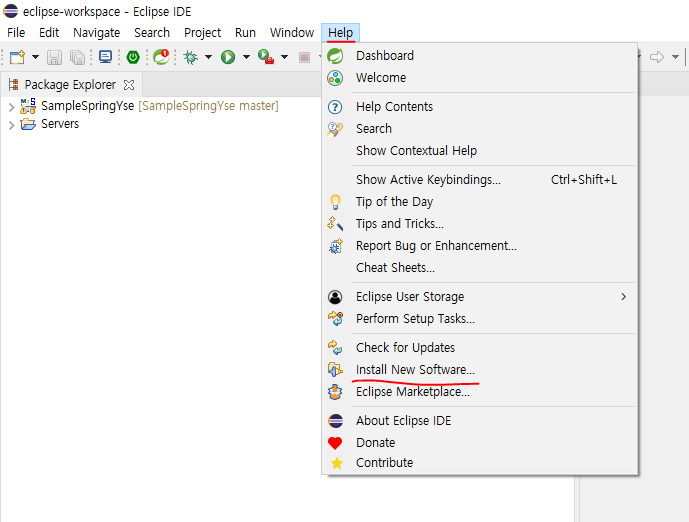The width and height of the screenshot is (689, 522).
Task: Click the Spring leaf Dashboard icon
Action: pos(335,56)
